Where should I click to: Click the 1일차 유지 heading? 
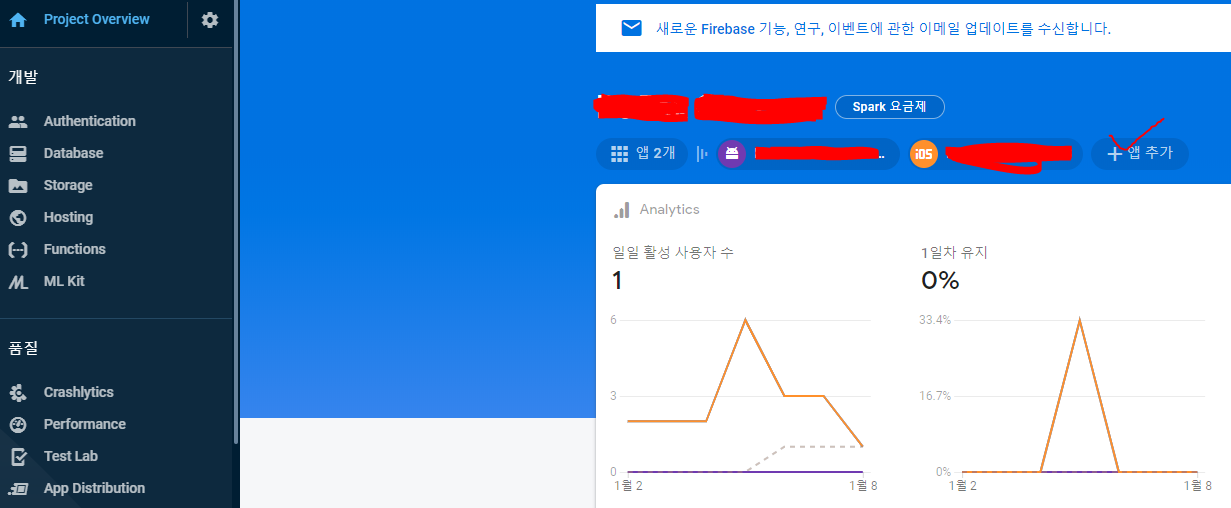click(x=955, y=253)
